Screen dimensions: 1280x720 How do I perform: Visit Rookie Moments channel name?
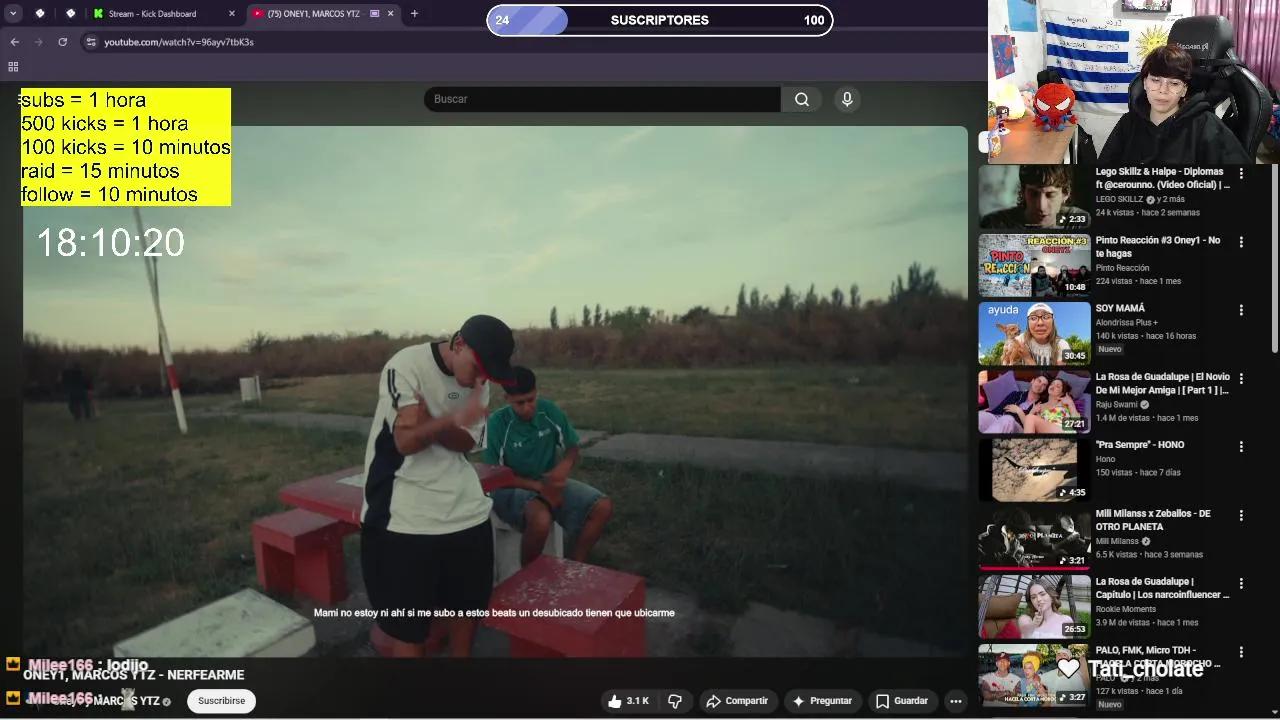(x=1125, y=609)
